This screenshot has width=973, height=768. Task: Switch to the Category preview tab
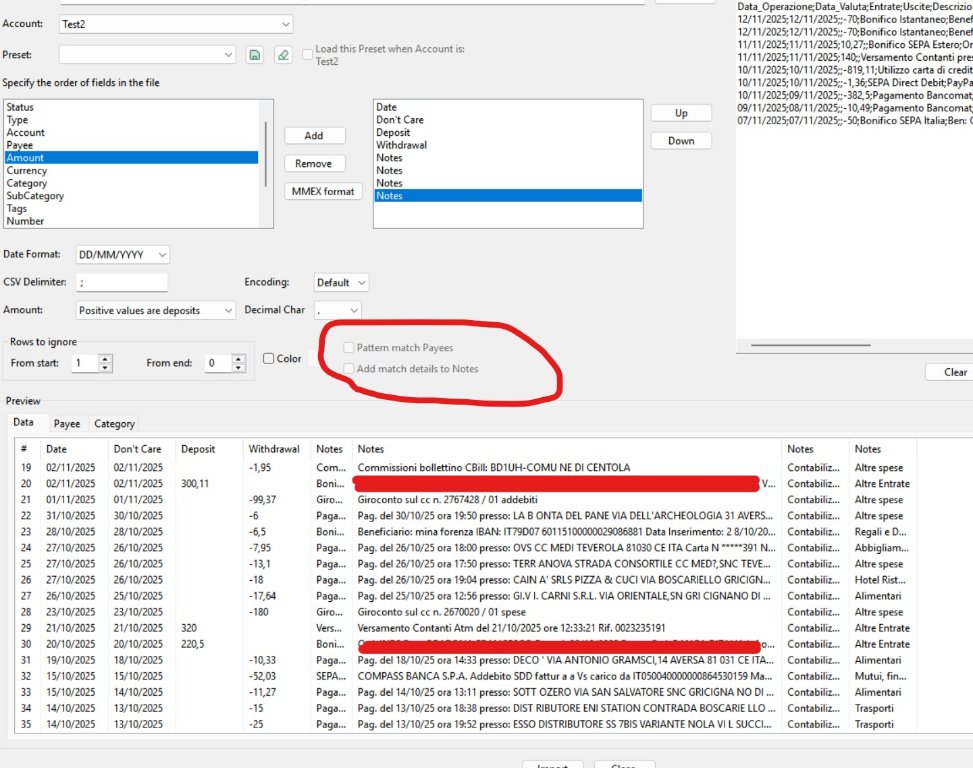click(x=113, y=424)
